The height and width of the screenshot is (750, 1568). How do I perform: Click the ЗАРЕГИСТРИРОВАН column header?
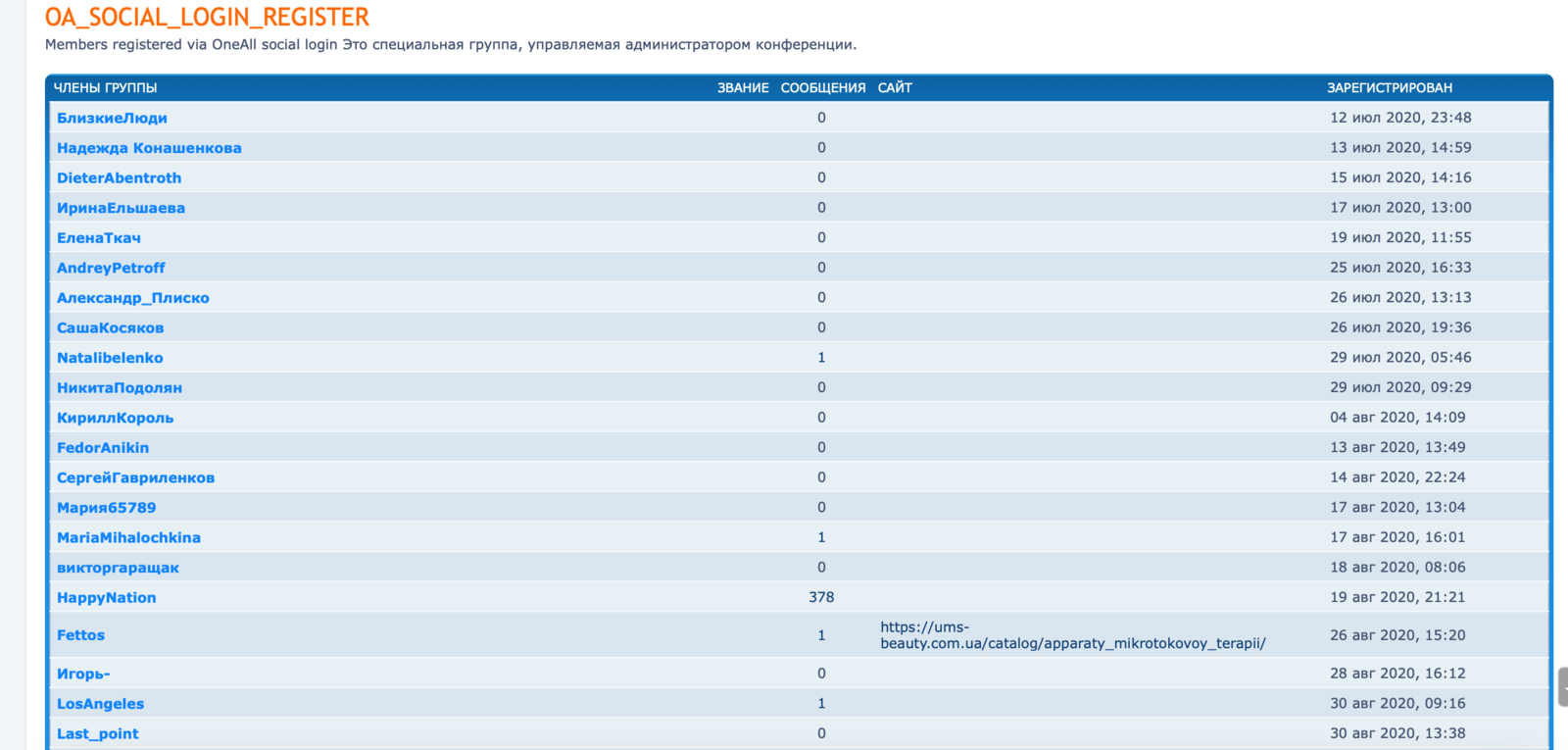[x=1390, y=88]
